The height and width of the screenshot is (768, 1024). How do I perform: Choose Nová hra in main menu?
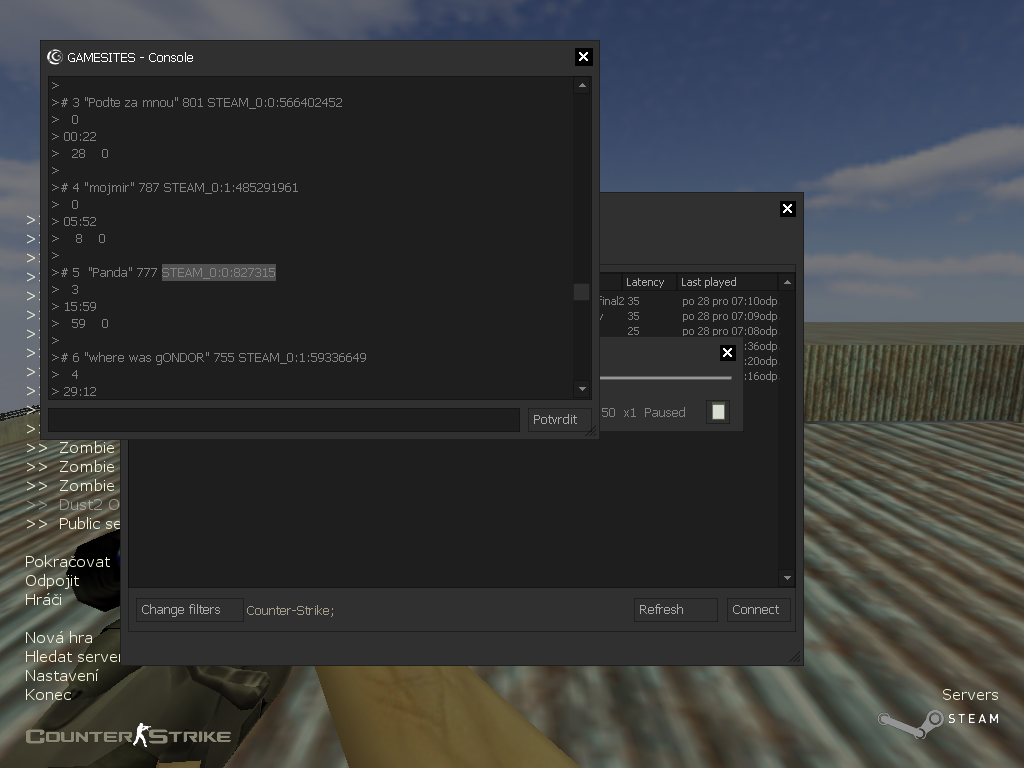[x=58, y=638]
